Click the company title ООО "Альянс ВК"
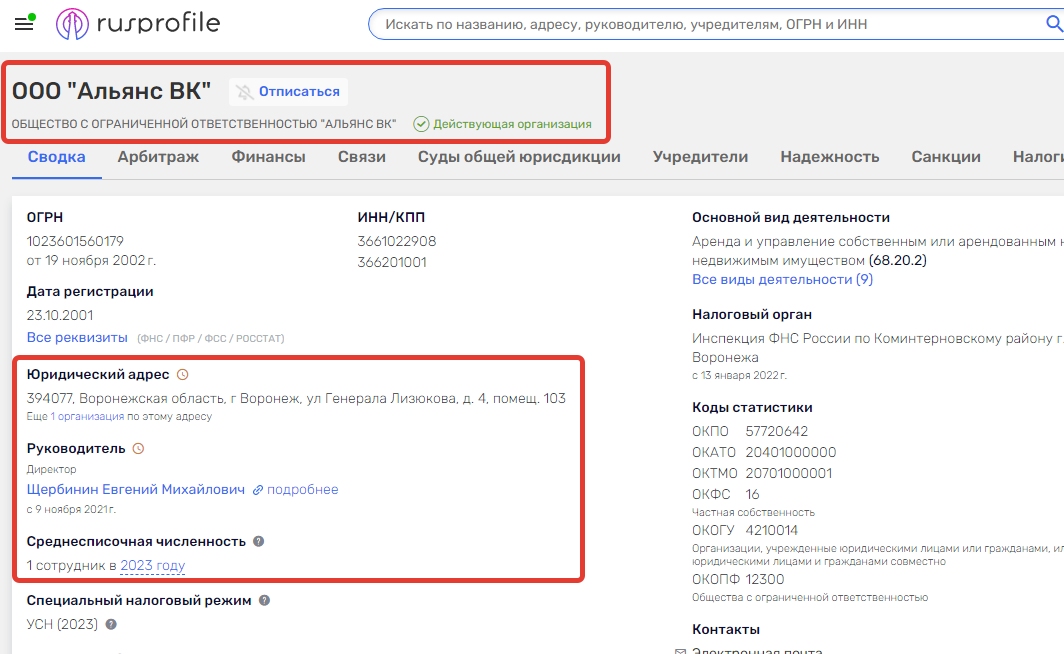Screen dimensions: 1064x654 click(x=112, y=91)
